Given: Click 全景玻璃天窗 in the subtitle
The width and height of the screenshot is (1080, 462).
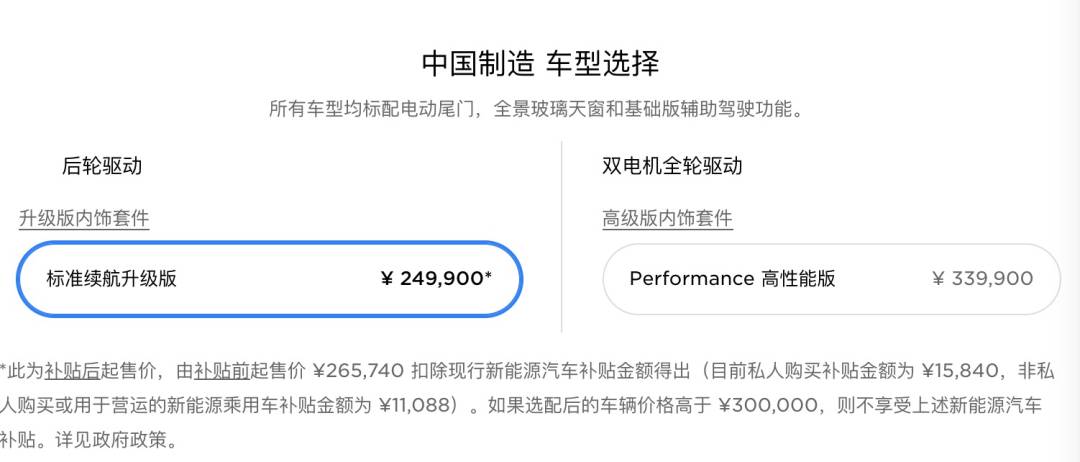Looking at the screenshot, I should 547,109.
